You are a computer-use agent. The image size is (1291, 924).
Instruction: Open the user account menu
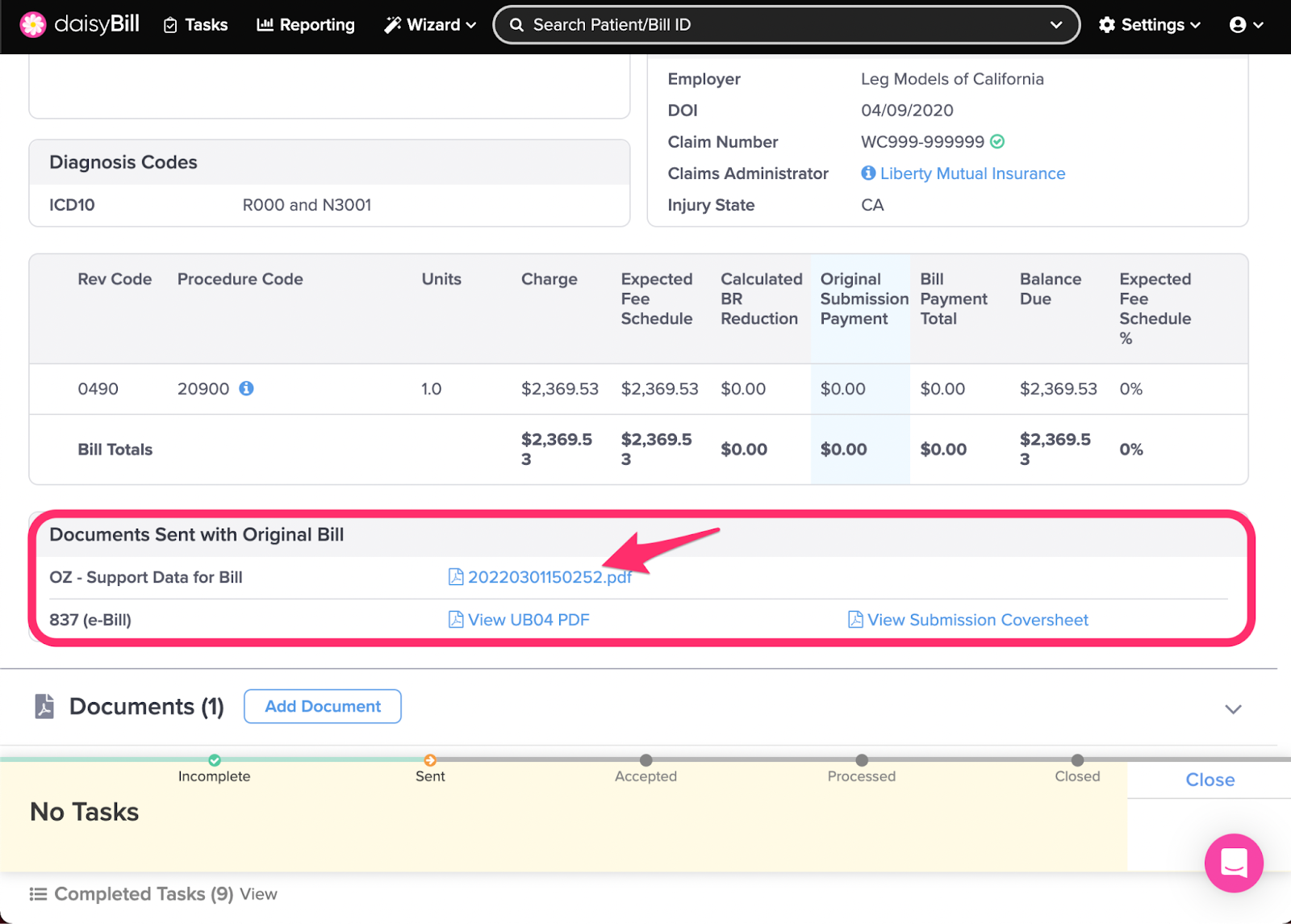point(1246,25)
